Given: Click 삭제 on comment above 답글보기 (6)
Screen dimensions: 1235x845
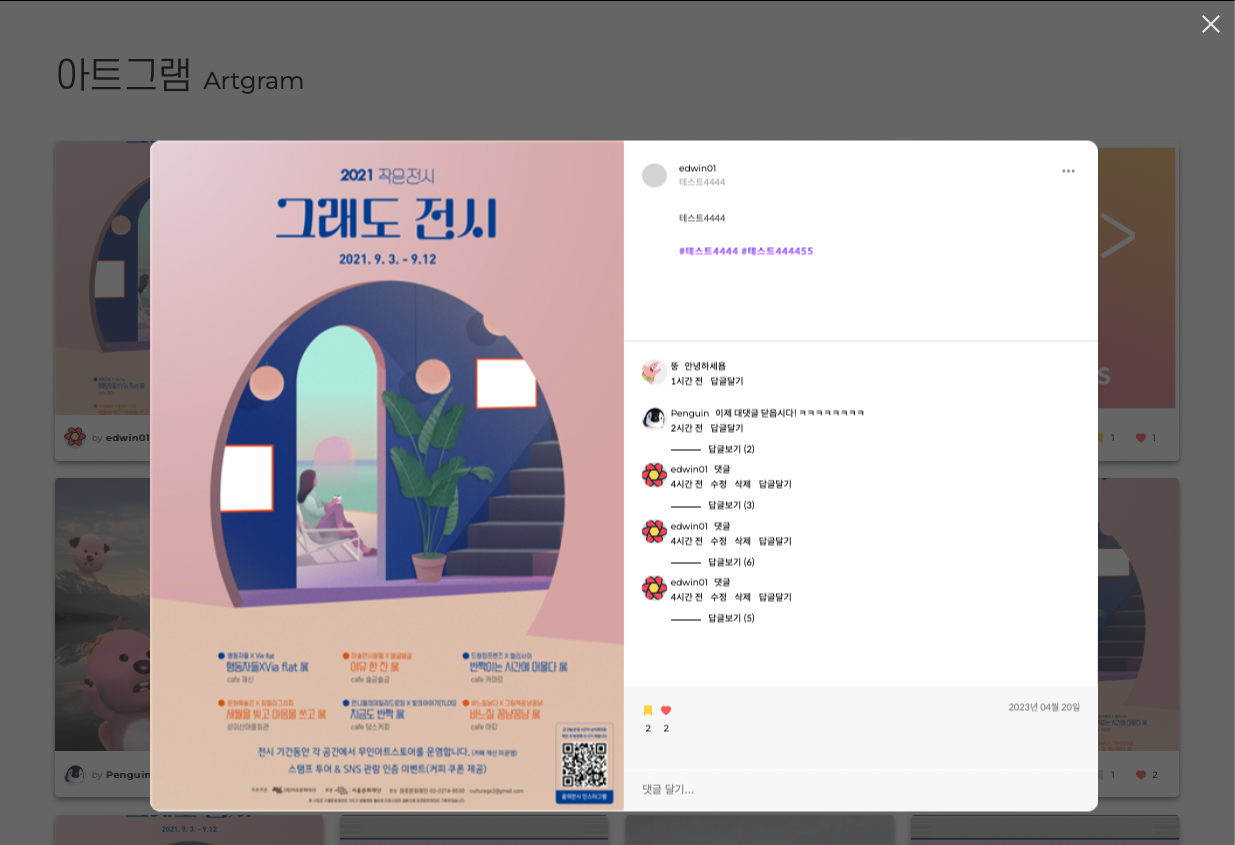Looking at the screenshot, I should point(742,541).
